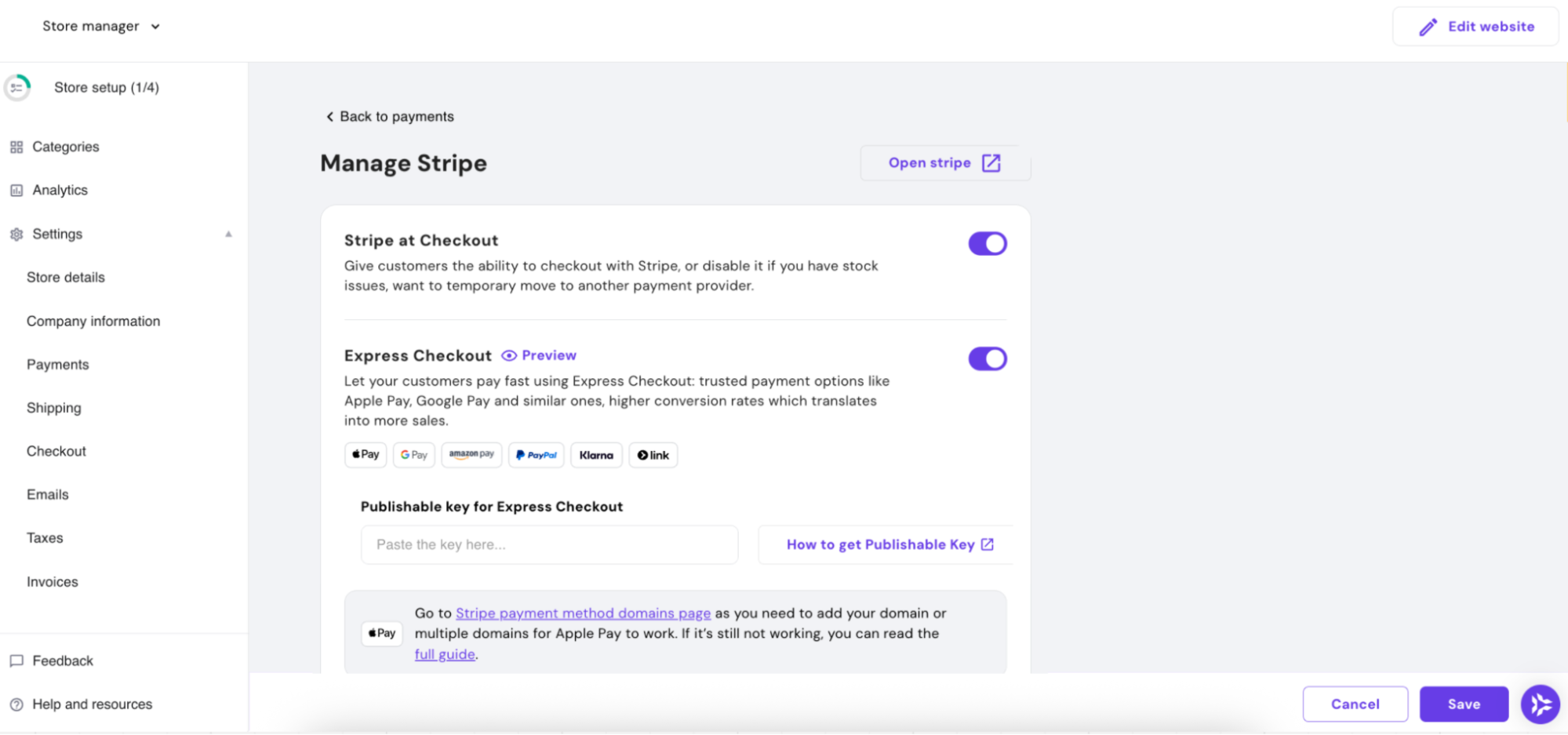
Task: Open the purple assistant button at bottom right
Action: [1540, 704]
